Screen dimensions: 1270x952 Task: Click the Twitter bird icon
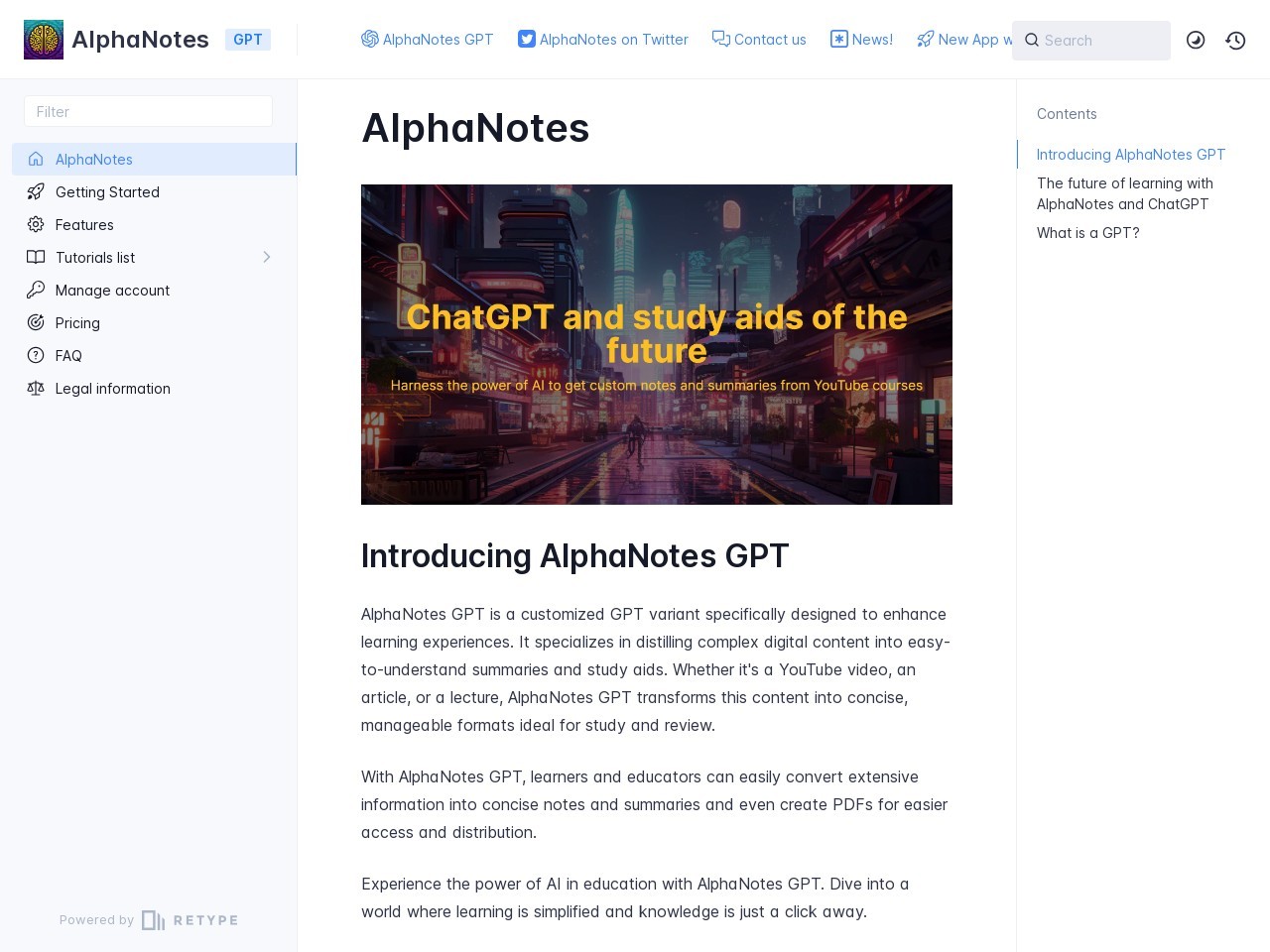[x=527, y=39]
